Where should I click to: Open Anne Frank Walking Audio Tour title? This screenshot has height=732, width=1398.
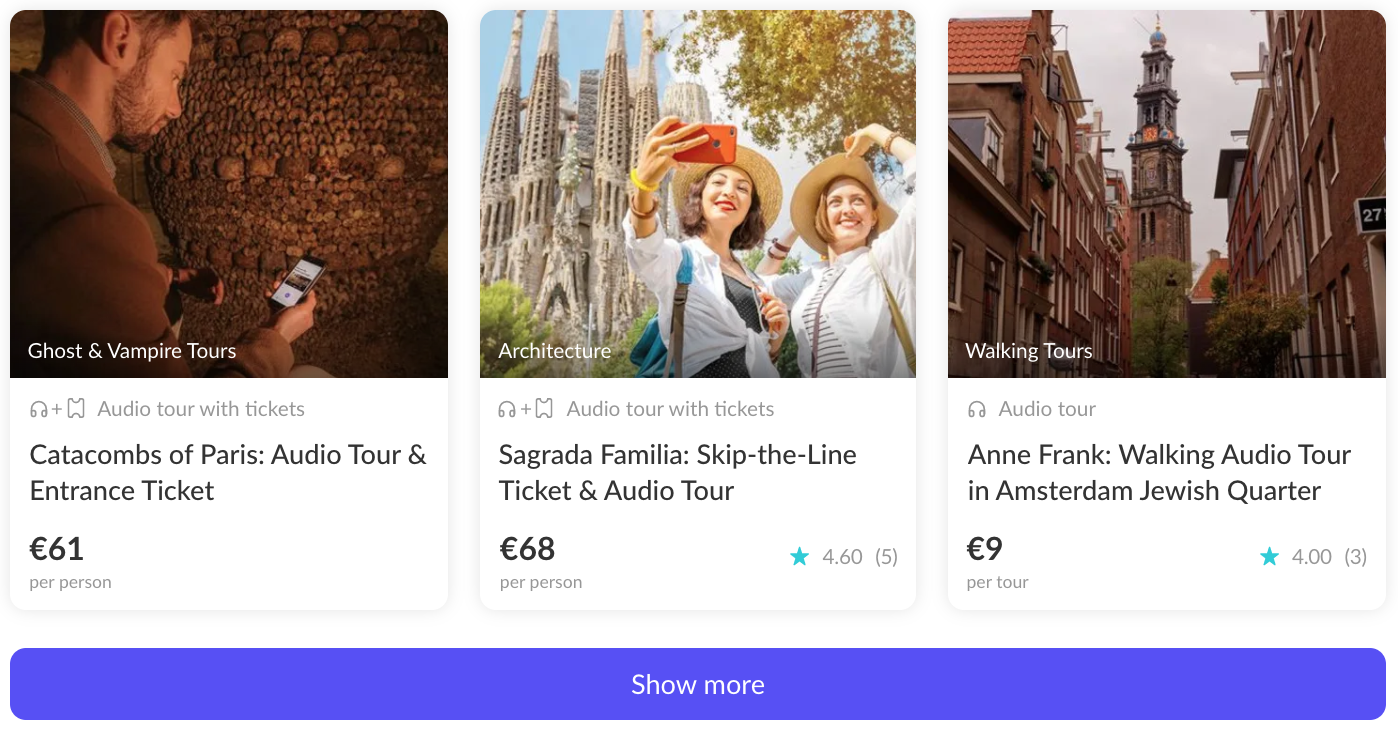[1159, 472]
